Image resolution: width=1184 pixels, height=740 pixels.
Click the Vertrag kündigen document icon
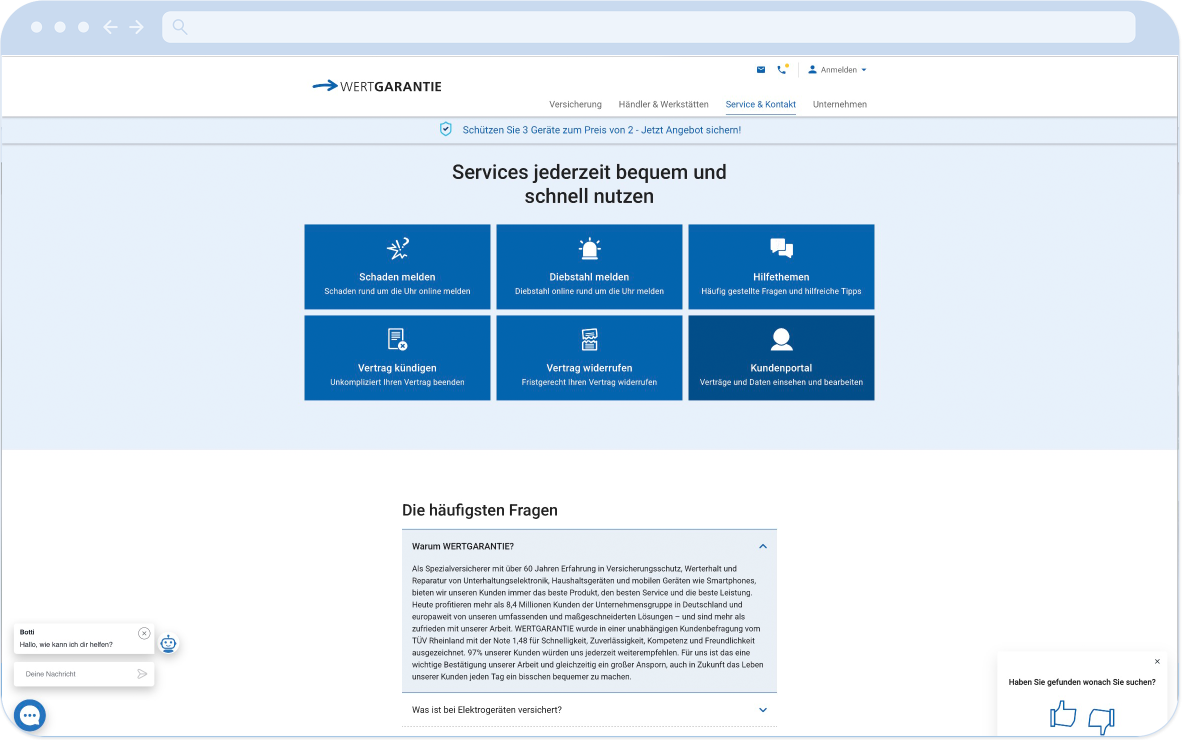tap(397, 340)
